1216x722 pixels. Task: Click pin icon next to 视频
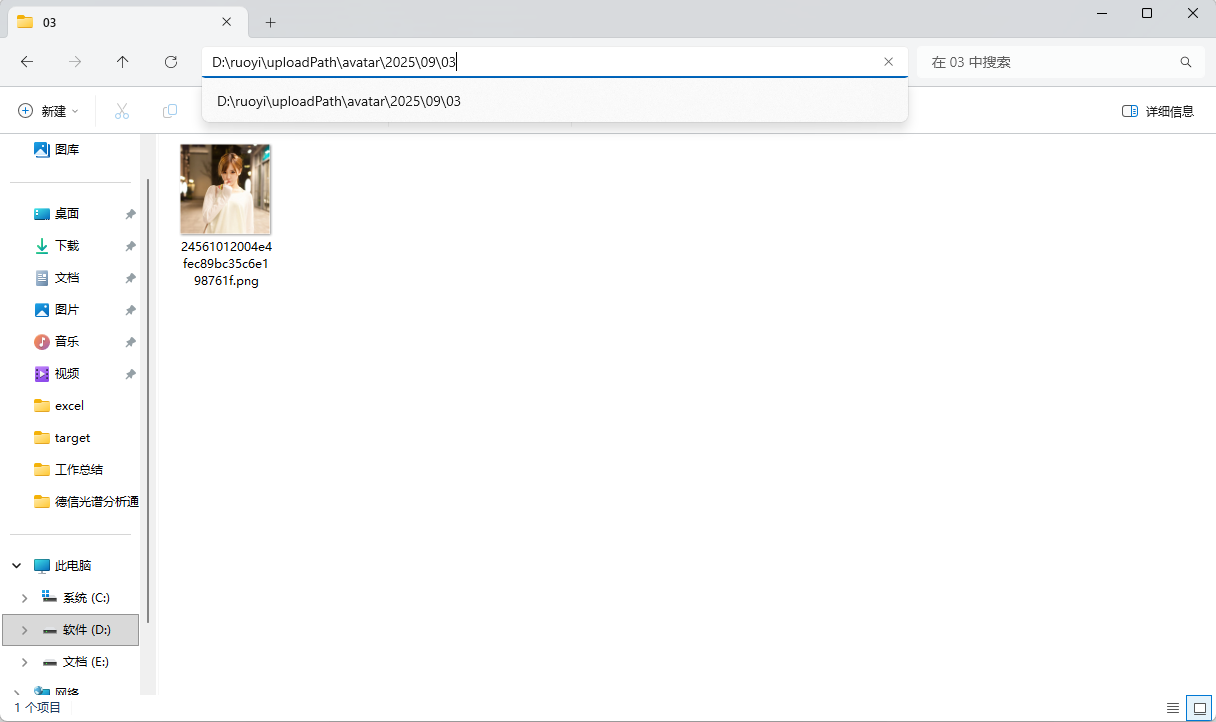[x=130, y=374]
